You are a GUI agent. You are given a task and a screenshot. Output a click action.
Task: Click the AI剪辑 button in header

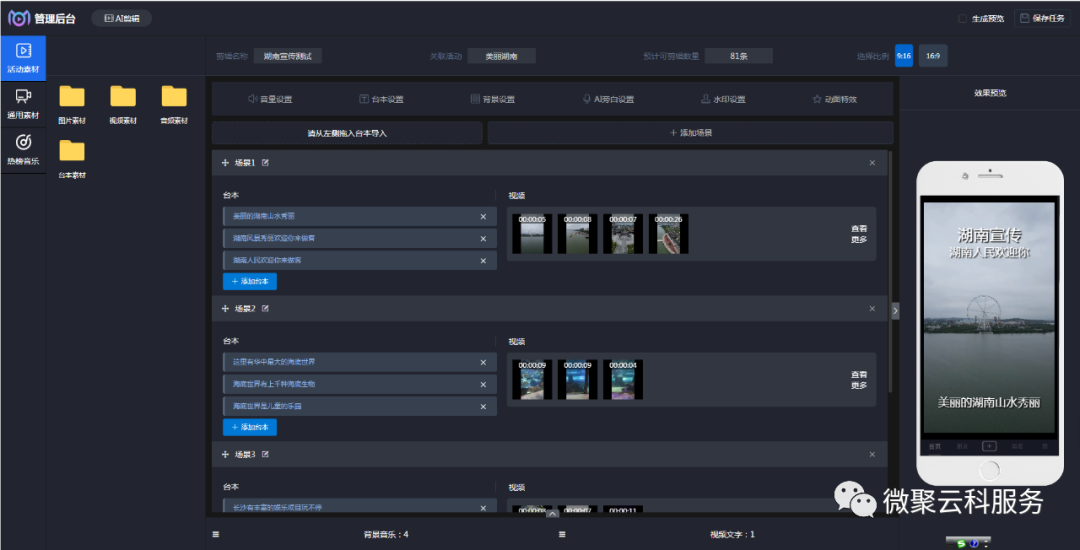pos(122,19)
